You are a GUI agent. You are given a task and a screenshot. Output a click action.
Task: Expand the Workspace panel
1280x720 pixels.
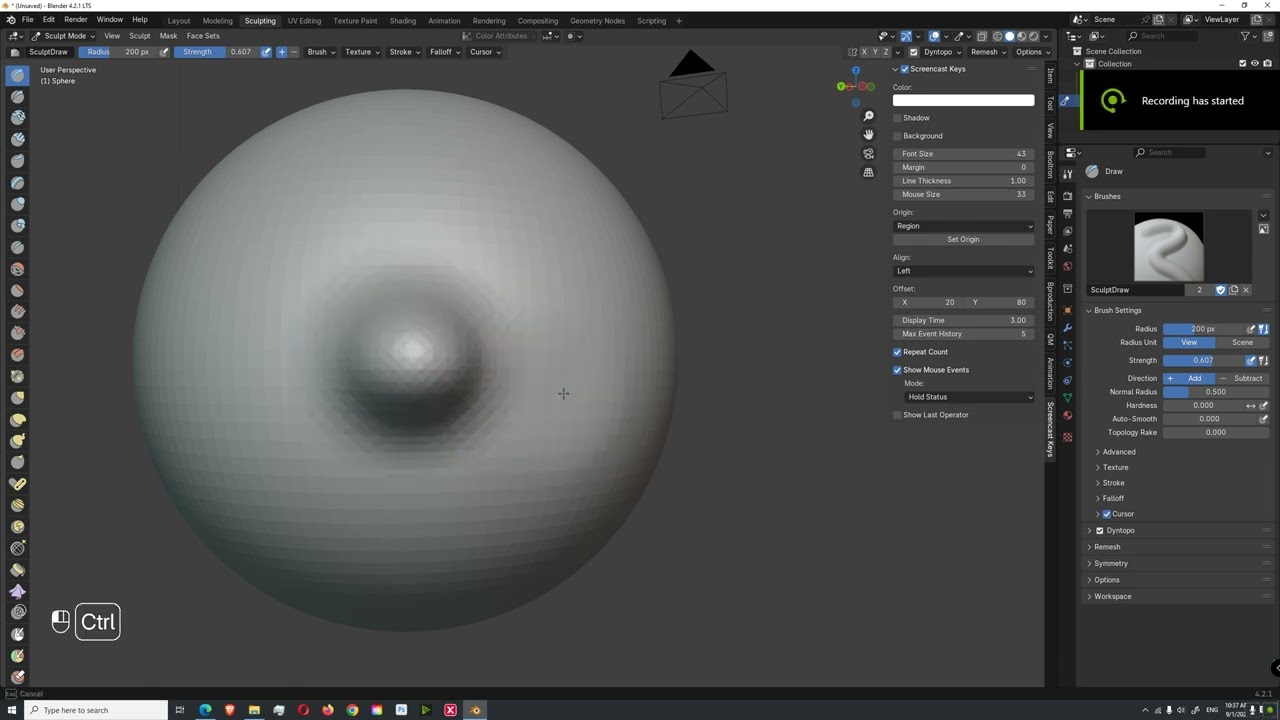pyautogui.click(x=1112, y=596)
